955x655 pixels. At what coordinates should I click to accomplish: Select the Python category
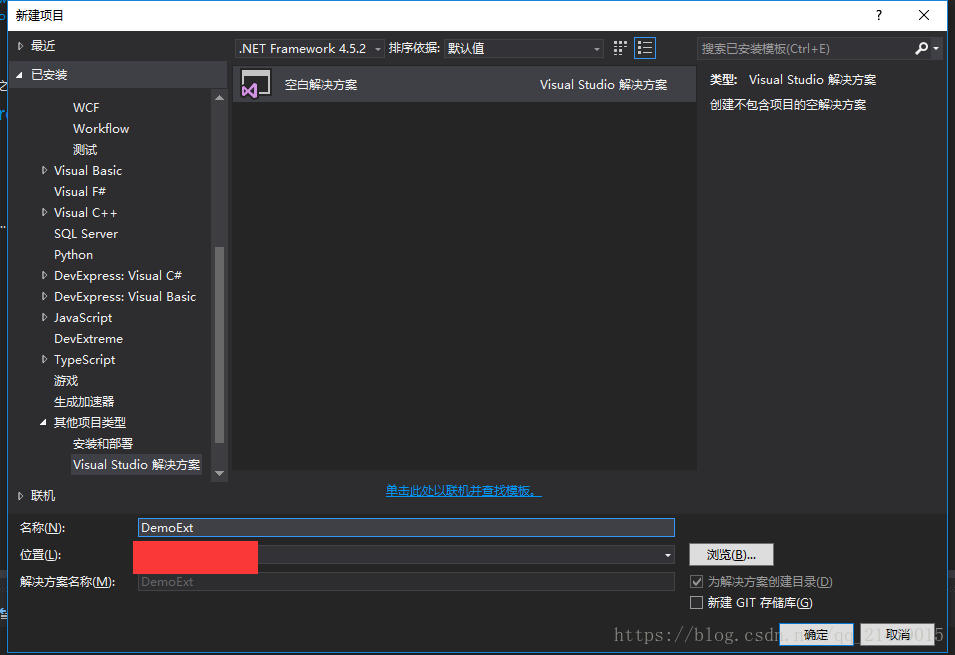tap(73, 254)
